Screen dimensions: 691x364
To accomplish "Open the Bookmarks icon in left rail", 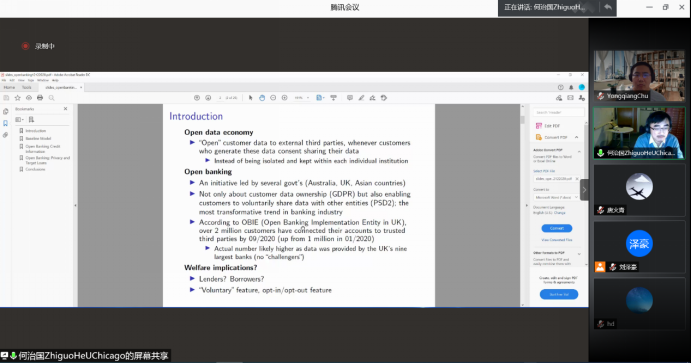I will [x=6, y=123].
